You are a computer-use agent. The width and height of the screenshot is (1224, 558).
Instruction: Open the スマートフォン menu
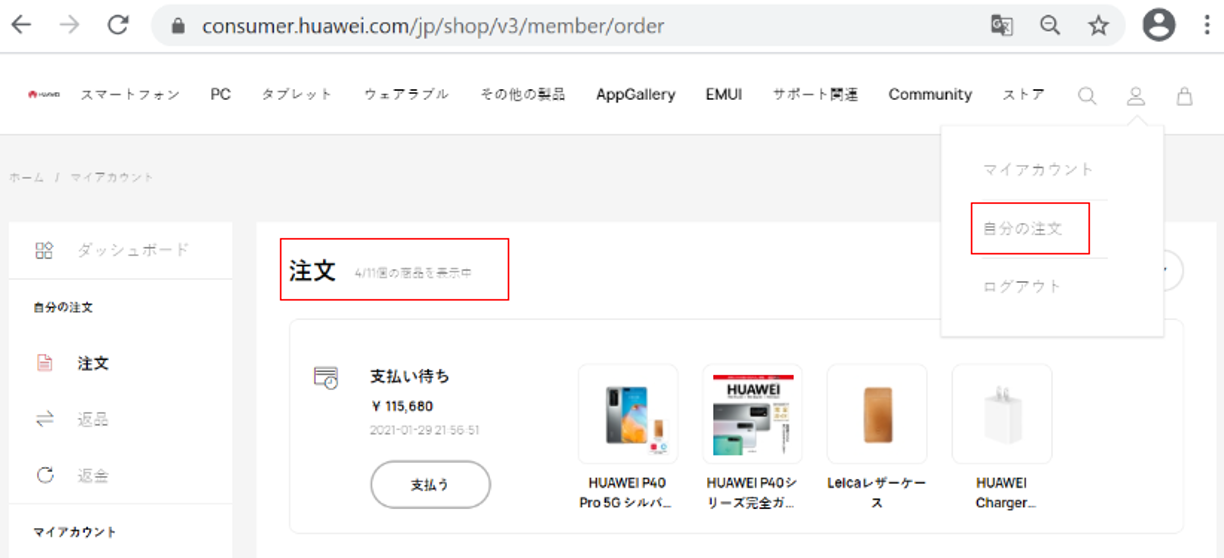click(130, 95)
